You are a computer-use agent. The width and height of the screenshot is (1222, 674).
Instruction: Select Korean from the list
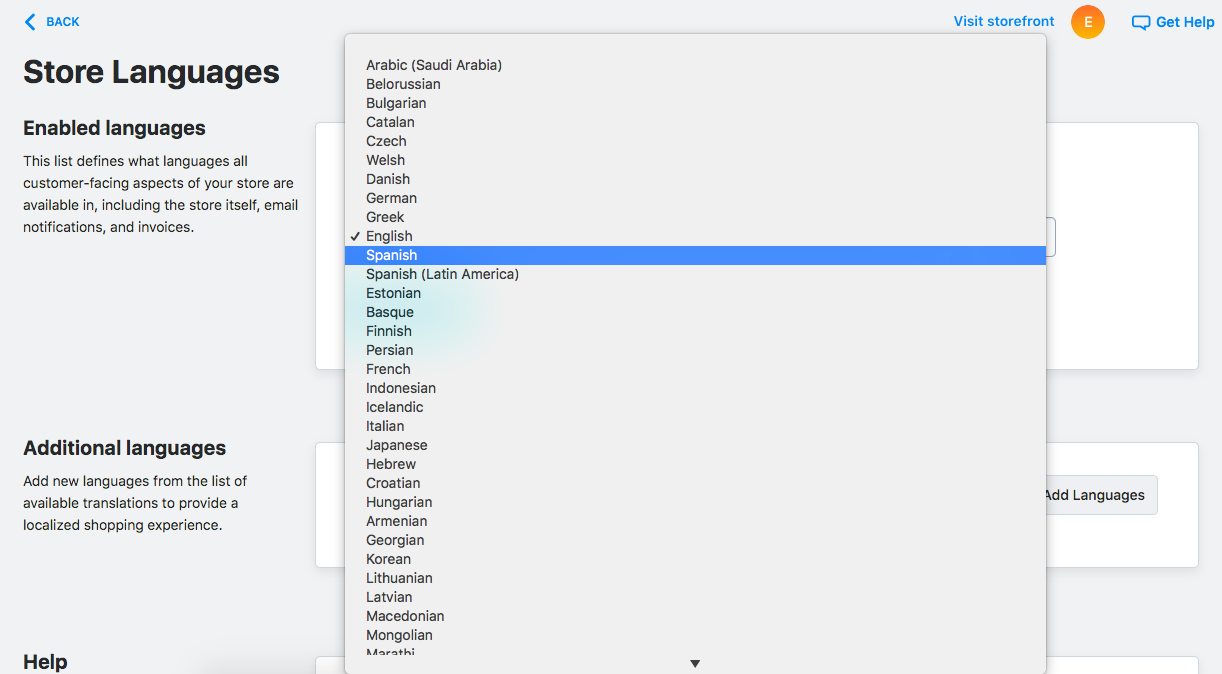pos(388,558)
